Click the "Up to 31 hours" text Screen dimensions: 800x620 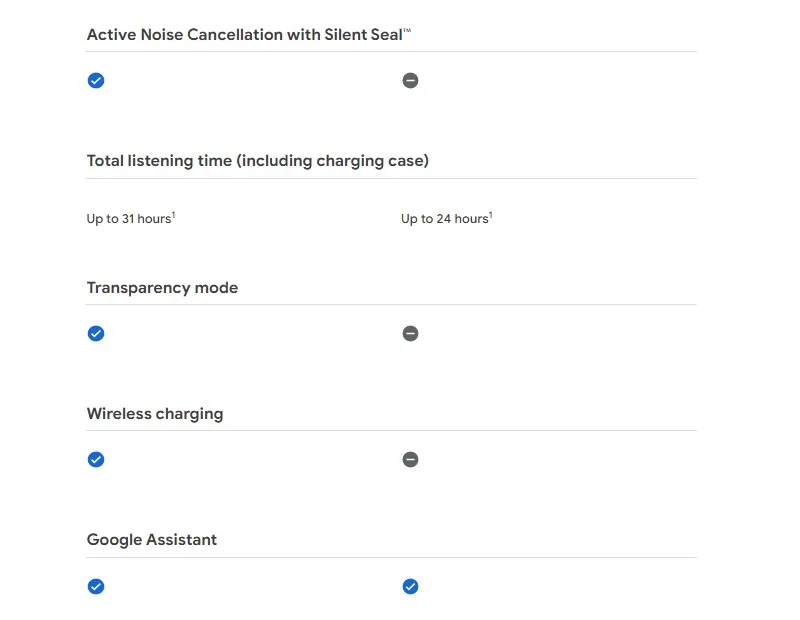tap(129, 219)
